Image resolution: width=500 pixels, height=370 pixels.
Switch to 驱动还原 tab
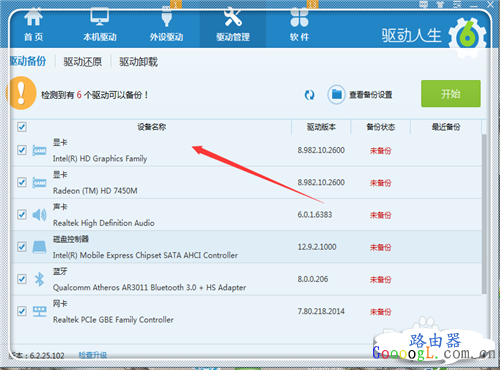[x=83, y=62]
